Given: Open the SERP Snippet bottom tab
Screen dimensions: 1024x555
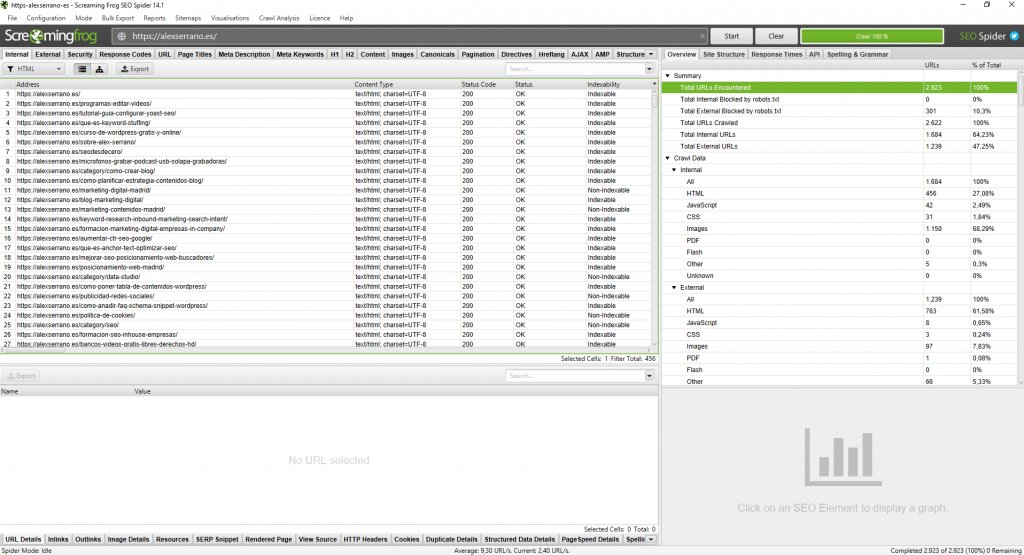Looking at the screenshot, I should pyautogui.click(x=217, y=539).
